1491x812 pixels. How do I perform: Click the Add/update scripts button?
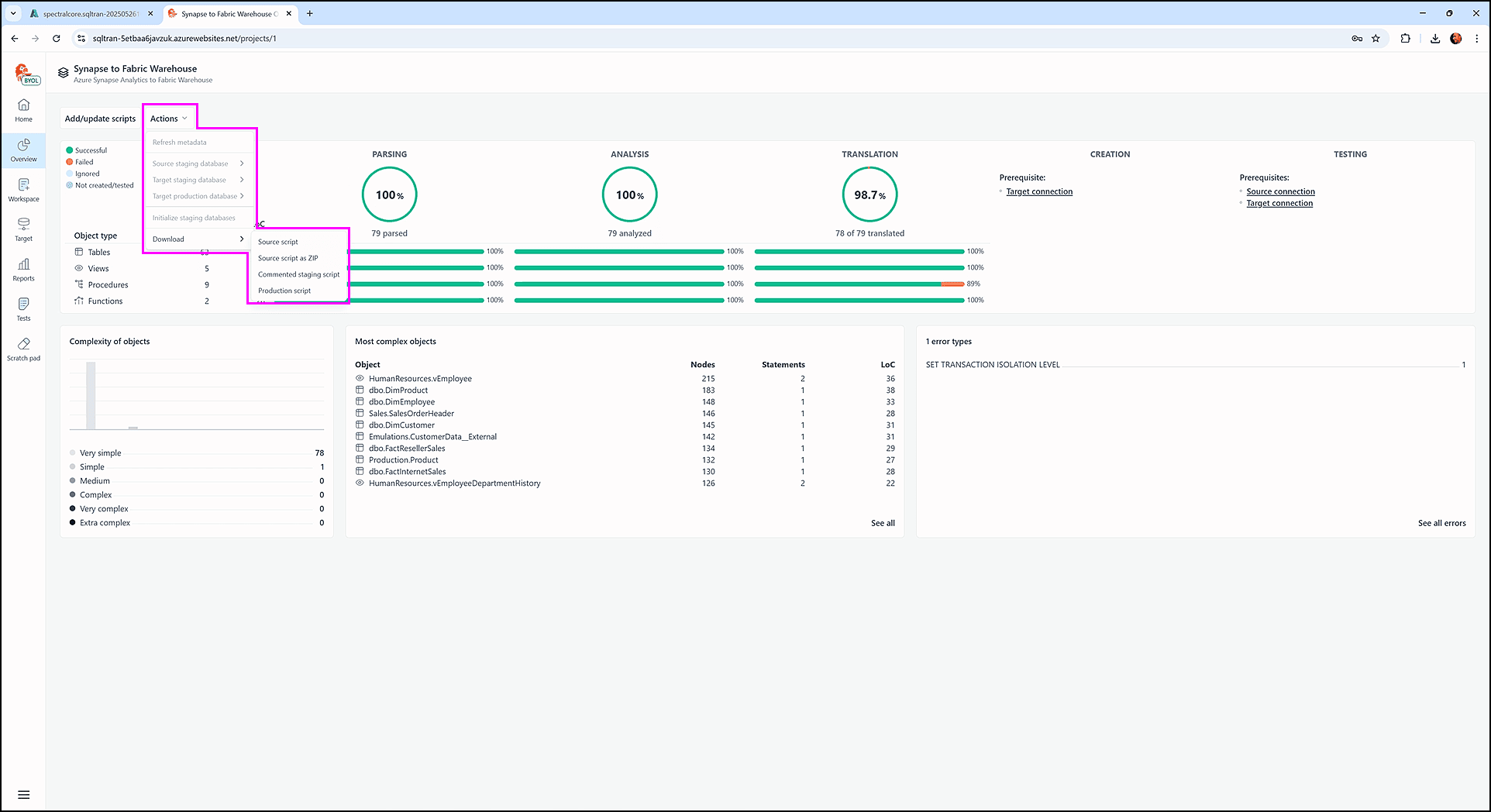click(100, 119)
